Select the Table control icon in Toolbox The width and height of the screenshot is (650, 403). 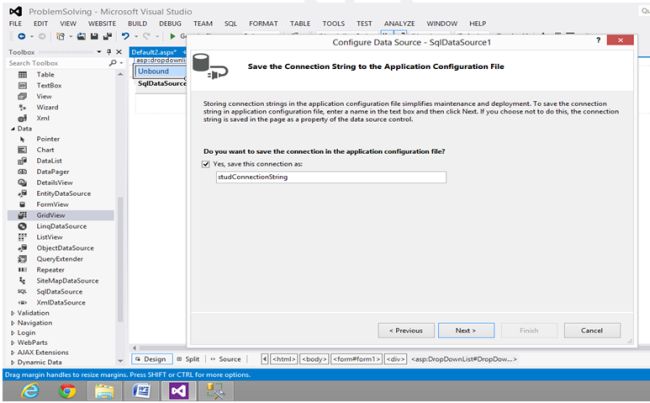tap(22, 75)
